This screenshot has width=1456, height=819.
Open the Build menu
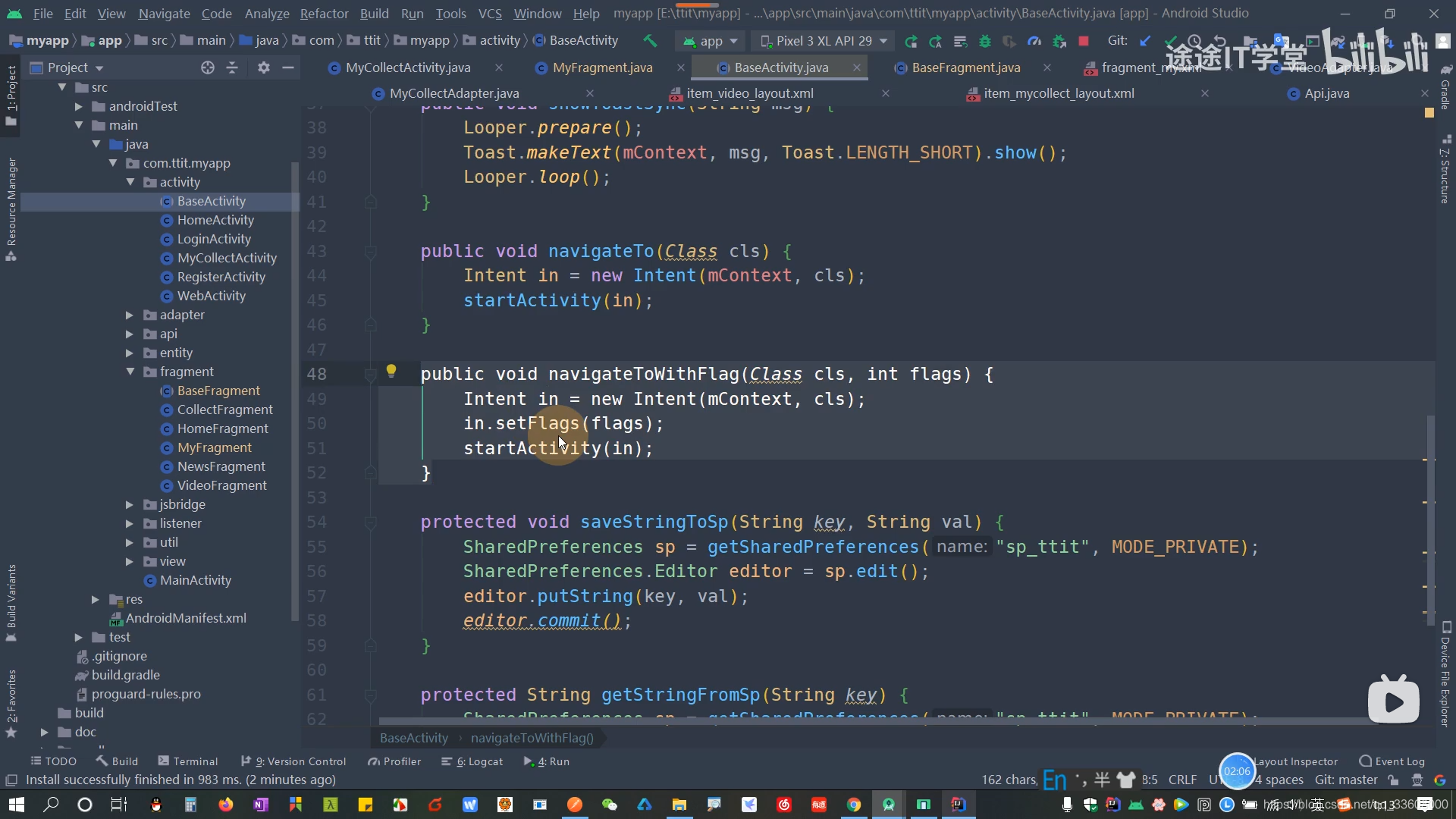point(374,14)
